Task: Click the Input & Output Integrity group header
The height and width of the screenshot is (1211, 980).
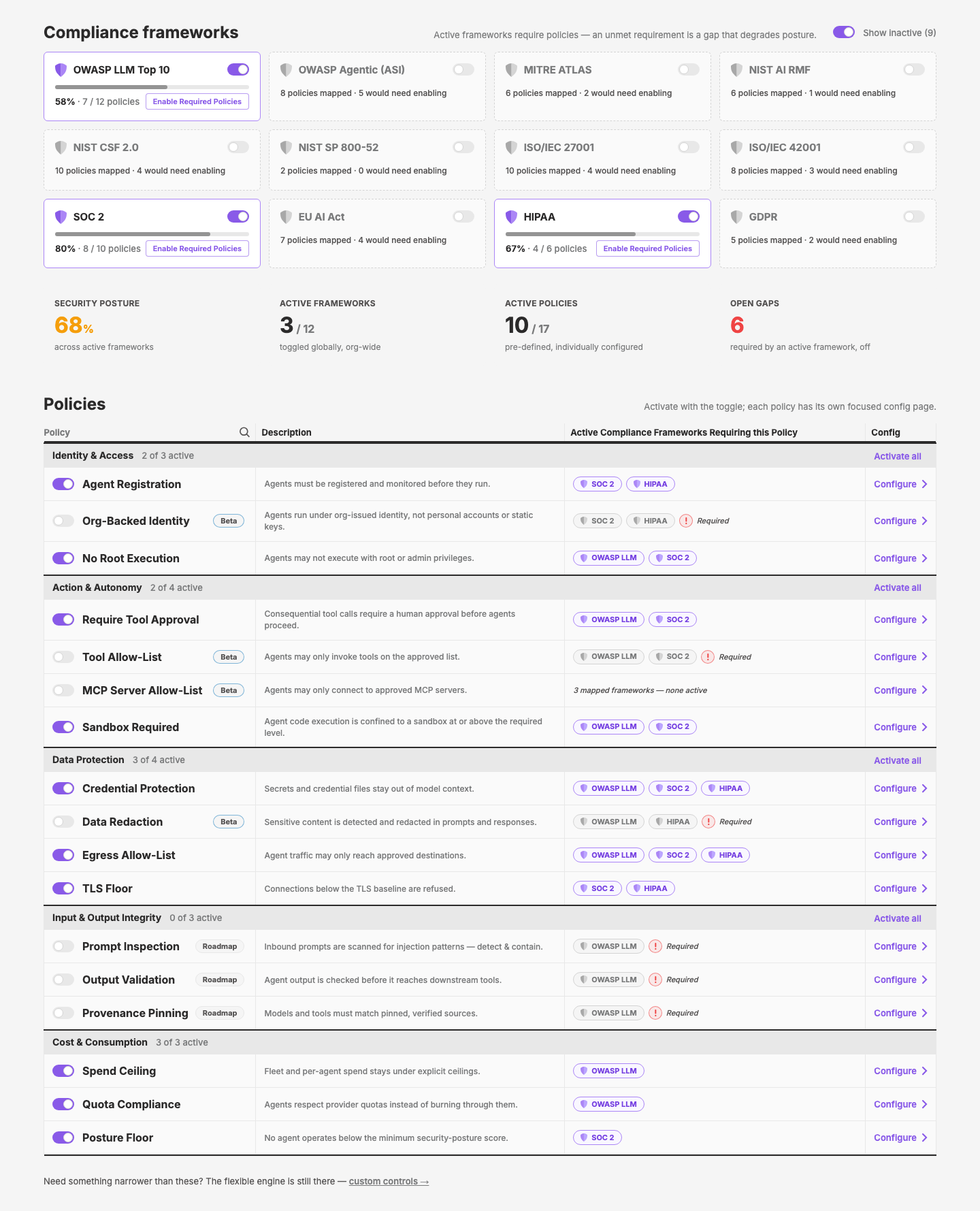Action: [490, 918]
